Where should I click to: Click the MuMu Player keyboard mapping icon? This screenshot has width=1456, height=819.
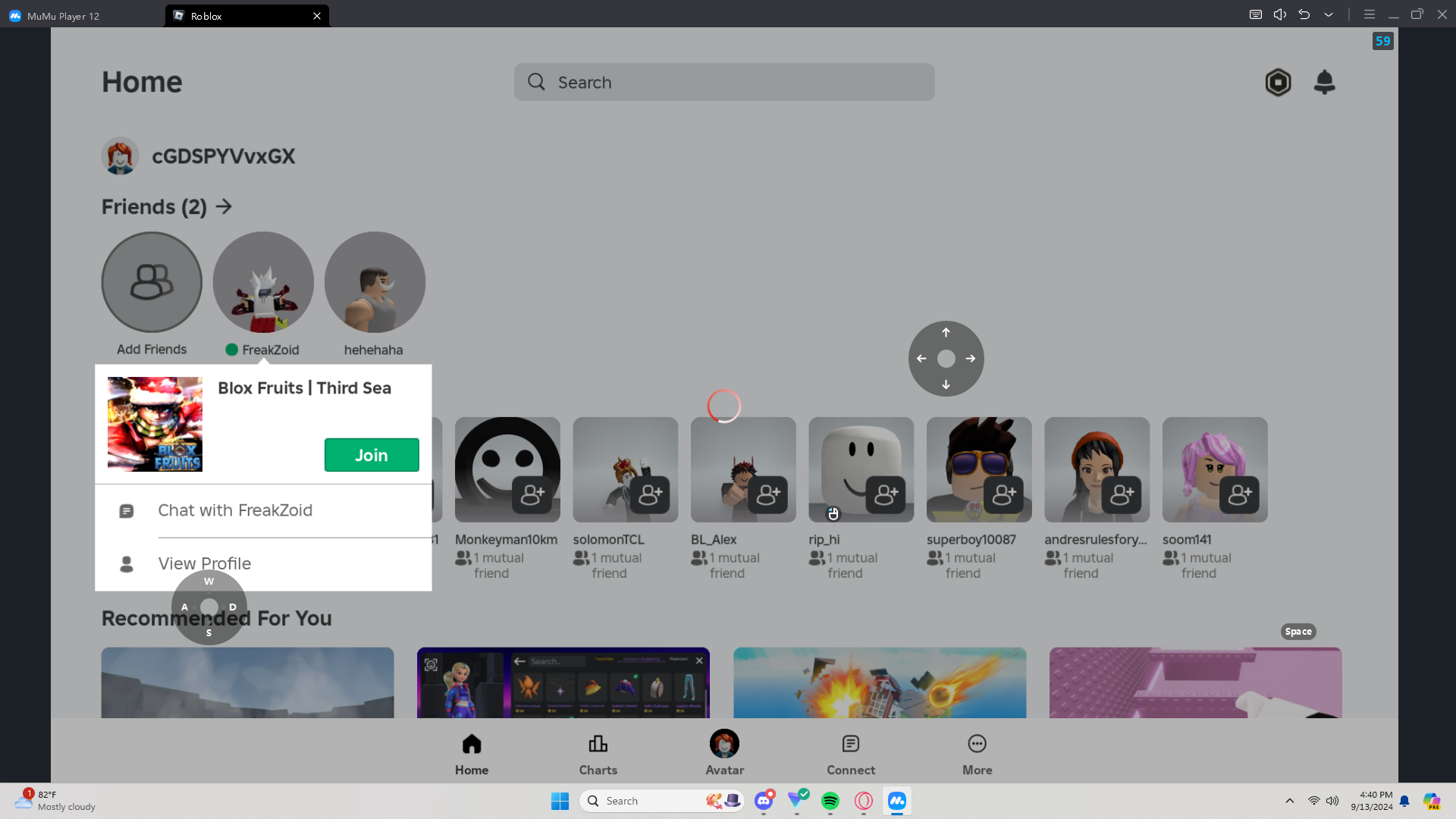pyautogui.click(x=1256, y=14)
